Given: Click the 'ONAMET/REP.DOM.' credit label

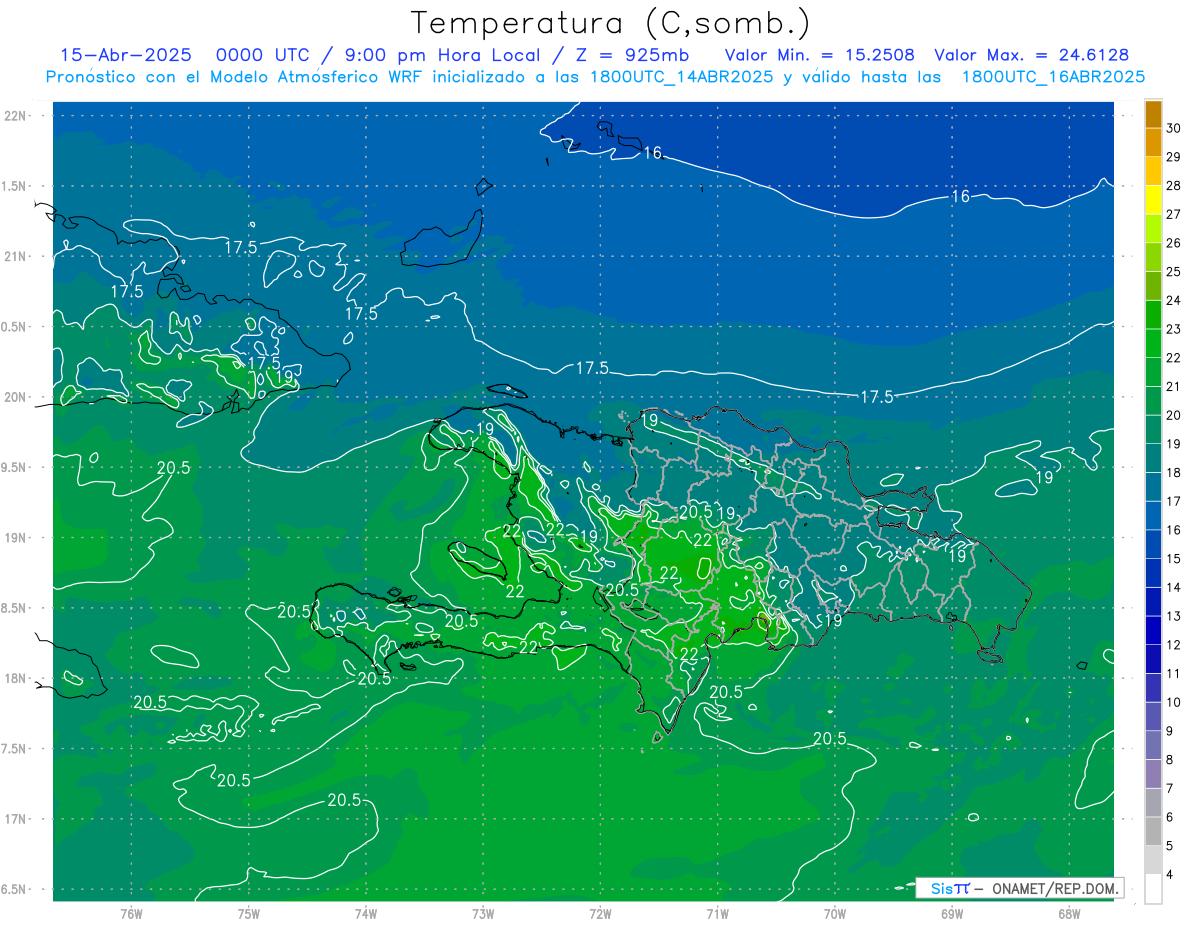Looking at the screenshot, I should pyautogui.click(x=1054, y=888).
